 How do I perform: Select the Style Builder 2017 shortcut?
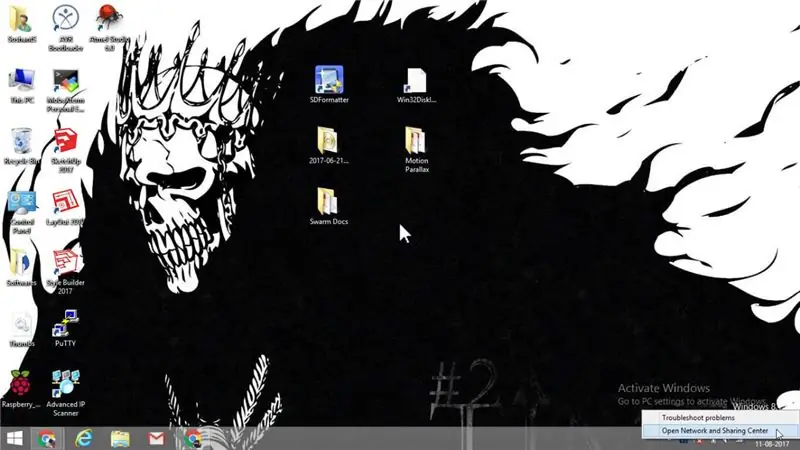(65, 271)
